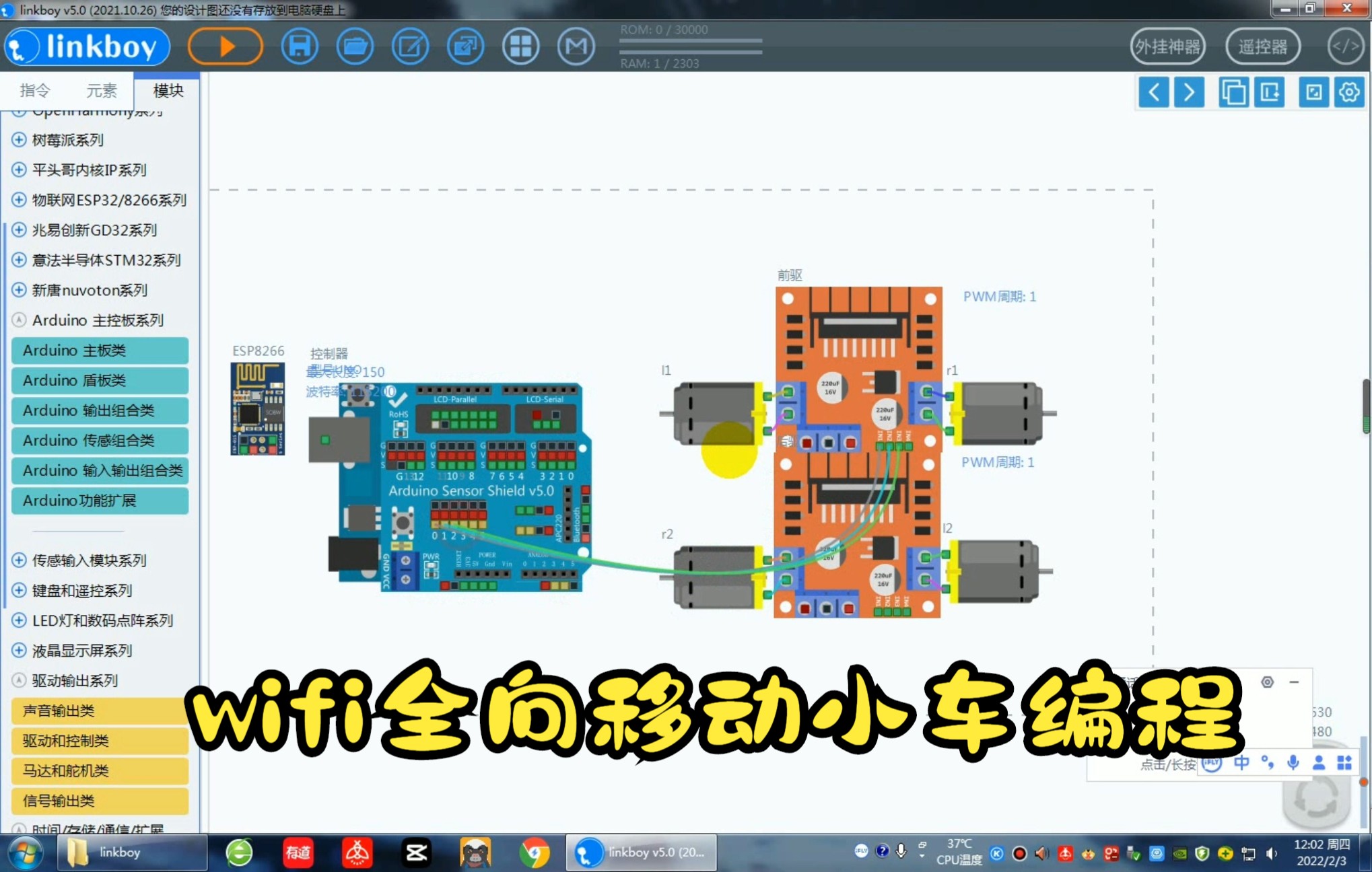Show code view with the </> icon

1346,46
